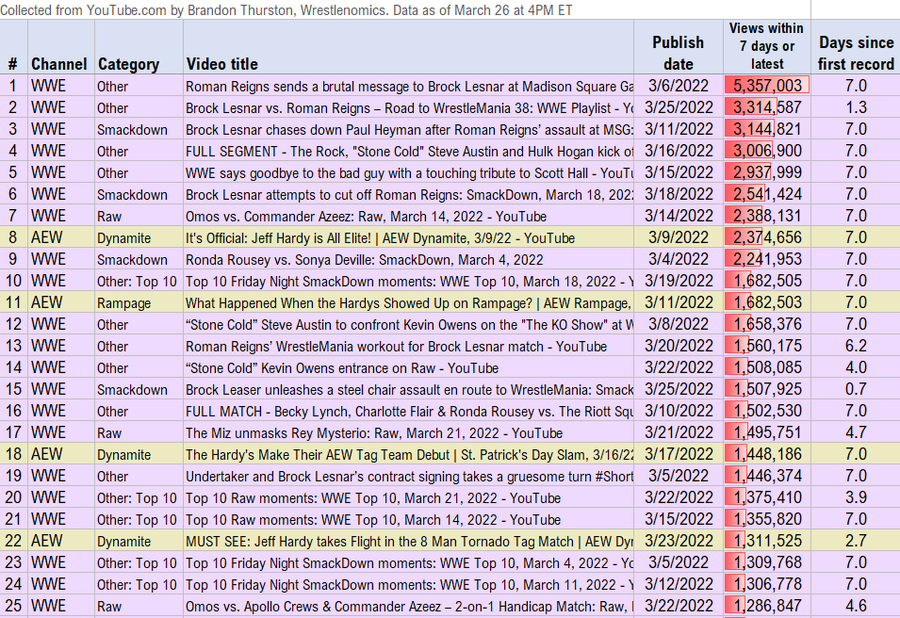The image size is (900, 618).
Task: Select the publish date 3/23/2022
Action: click(x=678, y=541)
